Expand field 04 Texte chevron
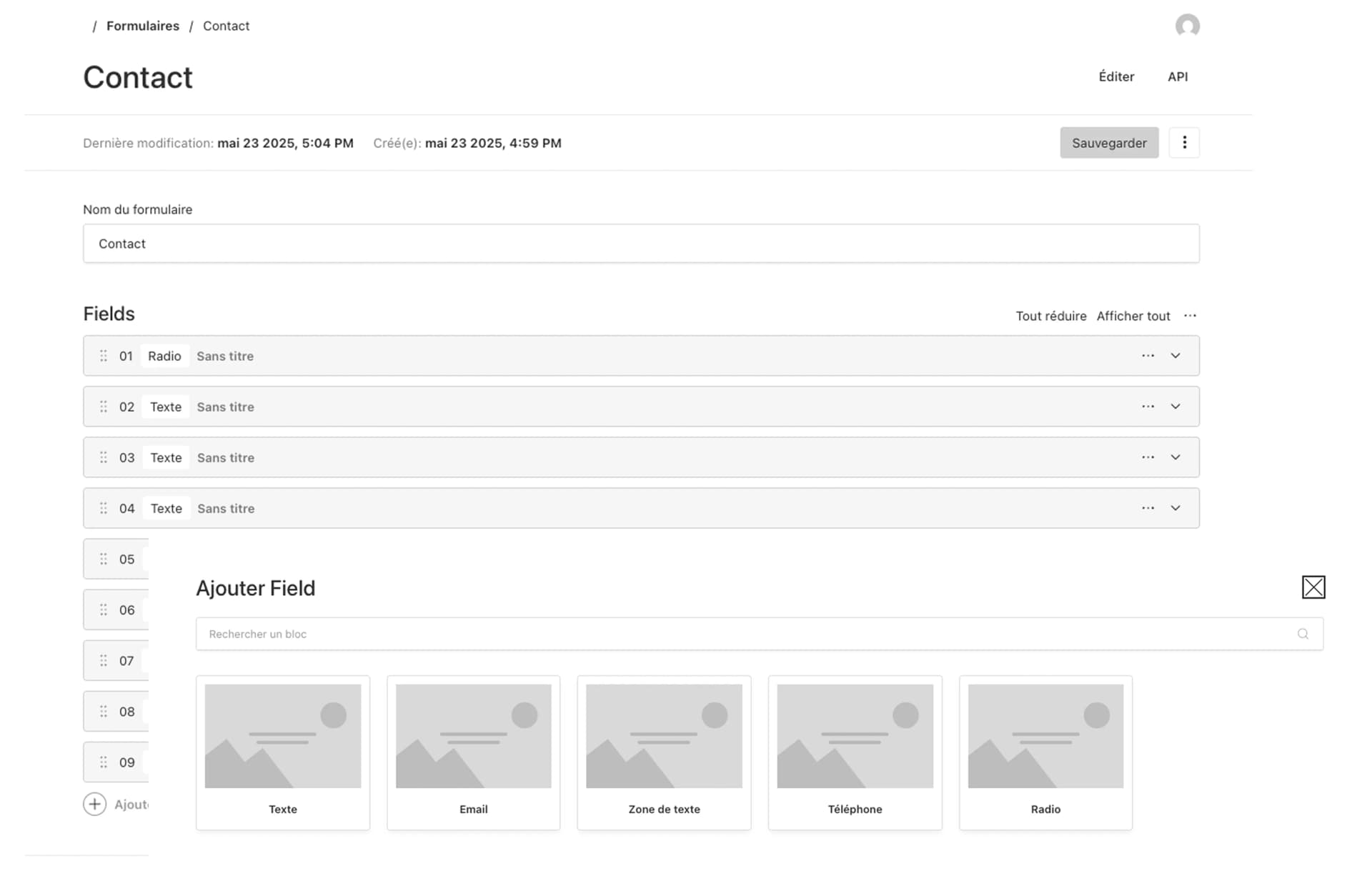 1175,508
